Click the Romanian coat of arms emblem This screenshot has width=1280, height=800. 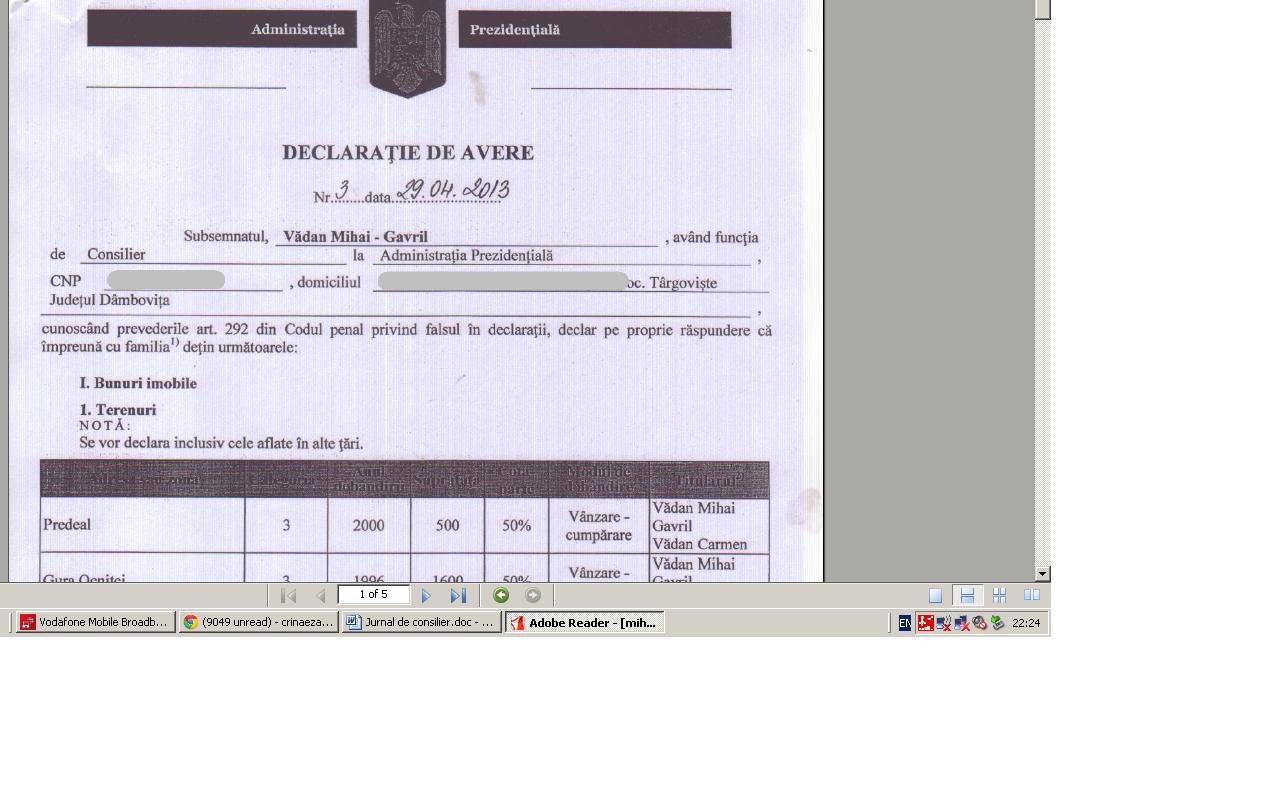[407, 48]
